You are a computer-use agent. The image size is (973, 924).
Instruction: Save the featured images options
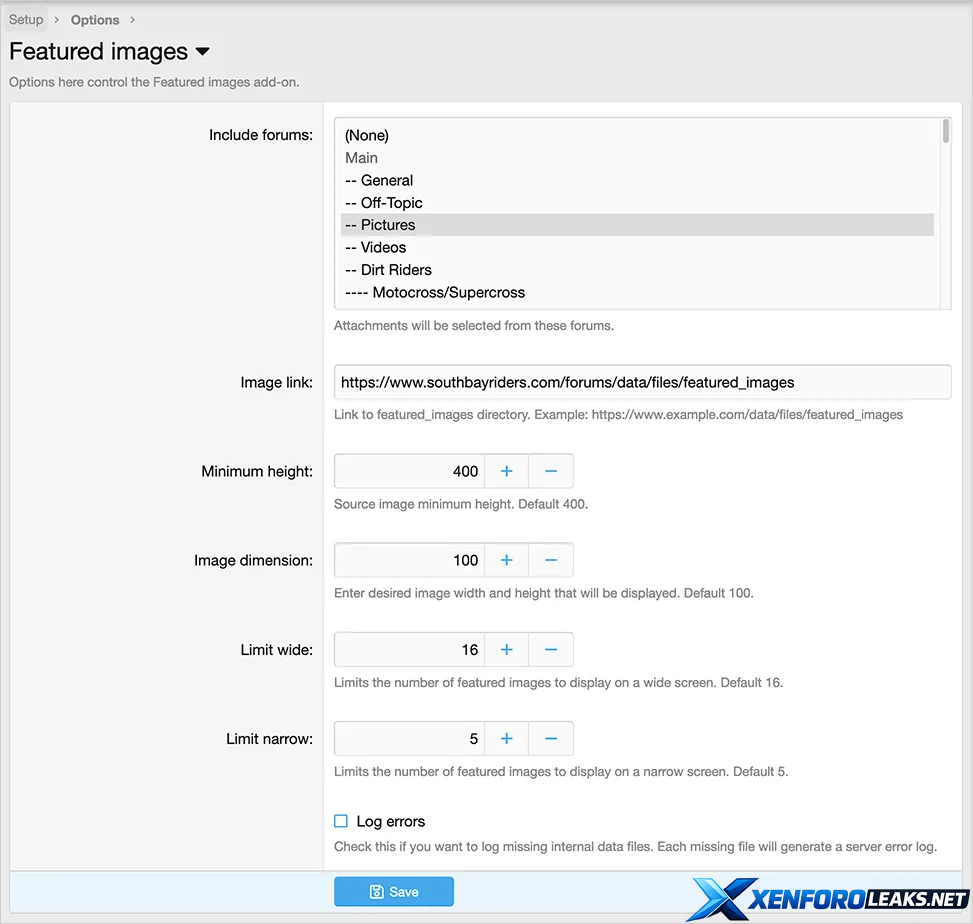393,892
